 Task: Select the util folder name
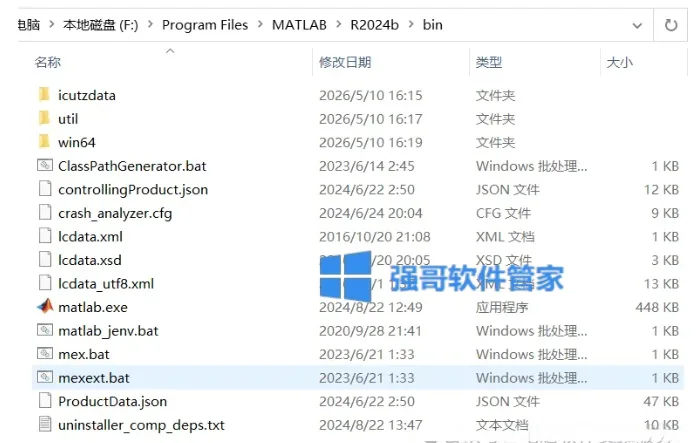pos(68,119)
